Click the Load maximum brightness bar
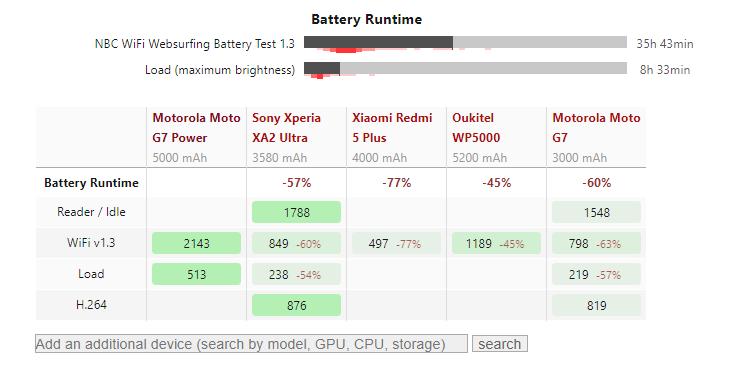Image resolution: width=752 pixels, height=379 pixels. point(465,69)
